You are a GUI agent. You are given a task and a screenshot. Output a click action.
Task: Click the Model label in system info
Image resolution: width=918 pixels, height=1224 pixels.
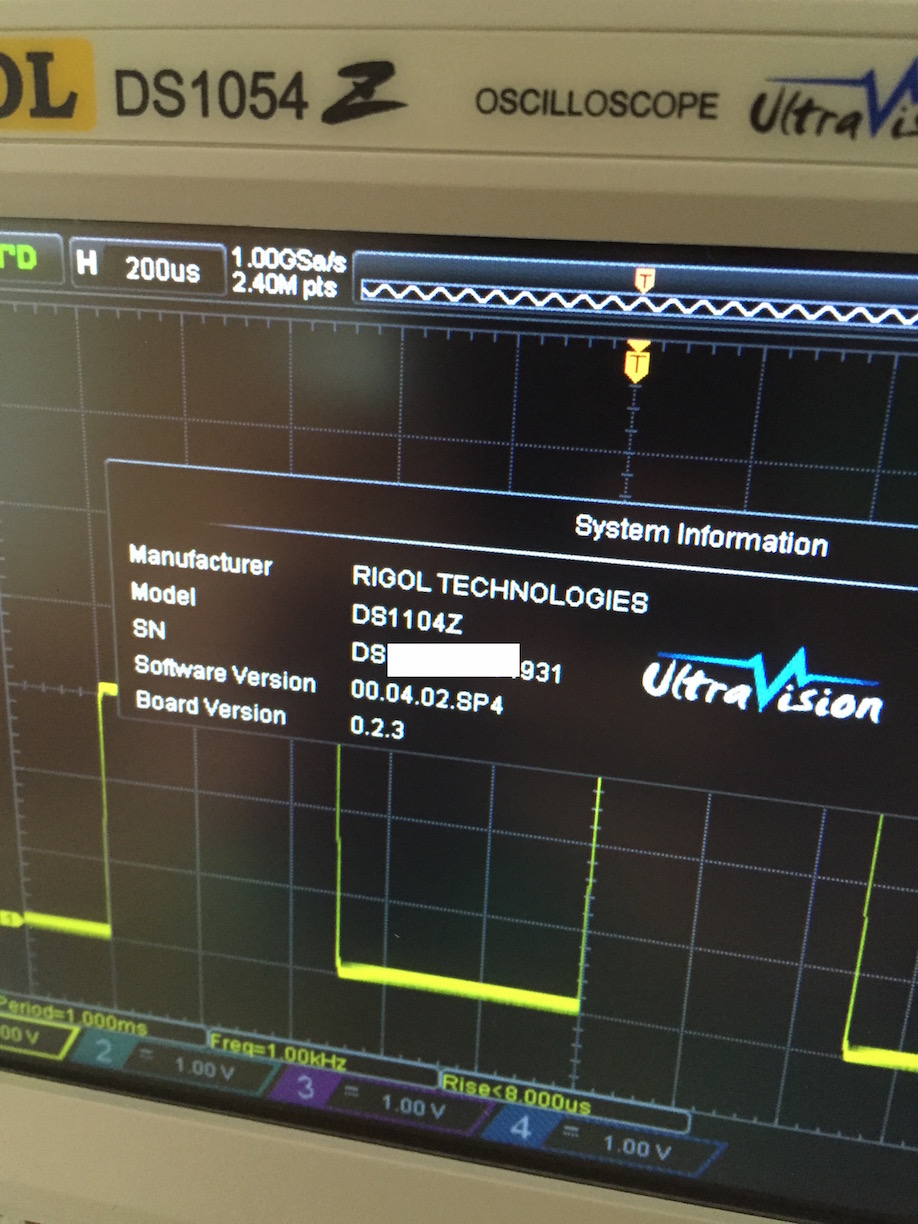[x=163, y=594]
